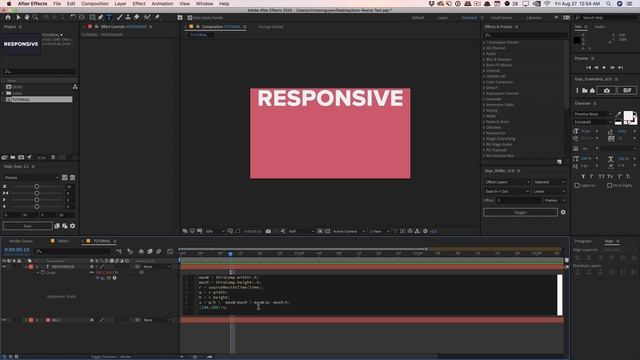Click the fill color swatch in the Character panel

coord(628,116)
